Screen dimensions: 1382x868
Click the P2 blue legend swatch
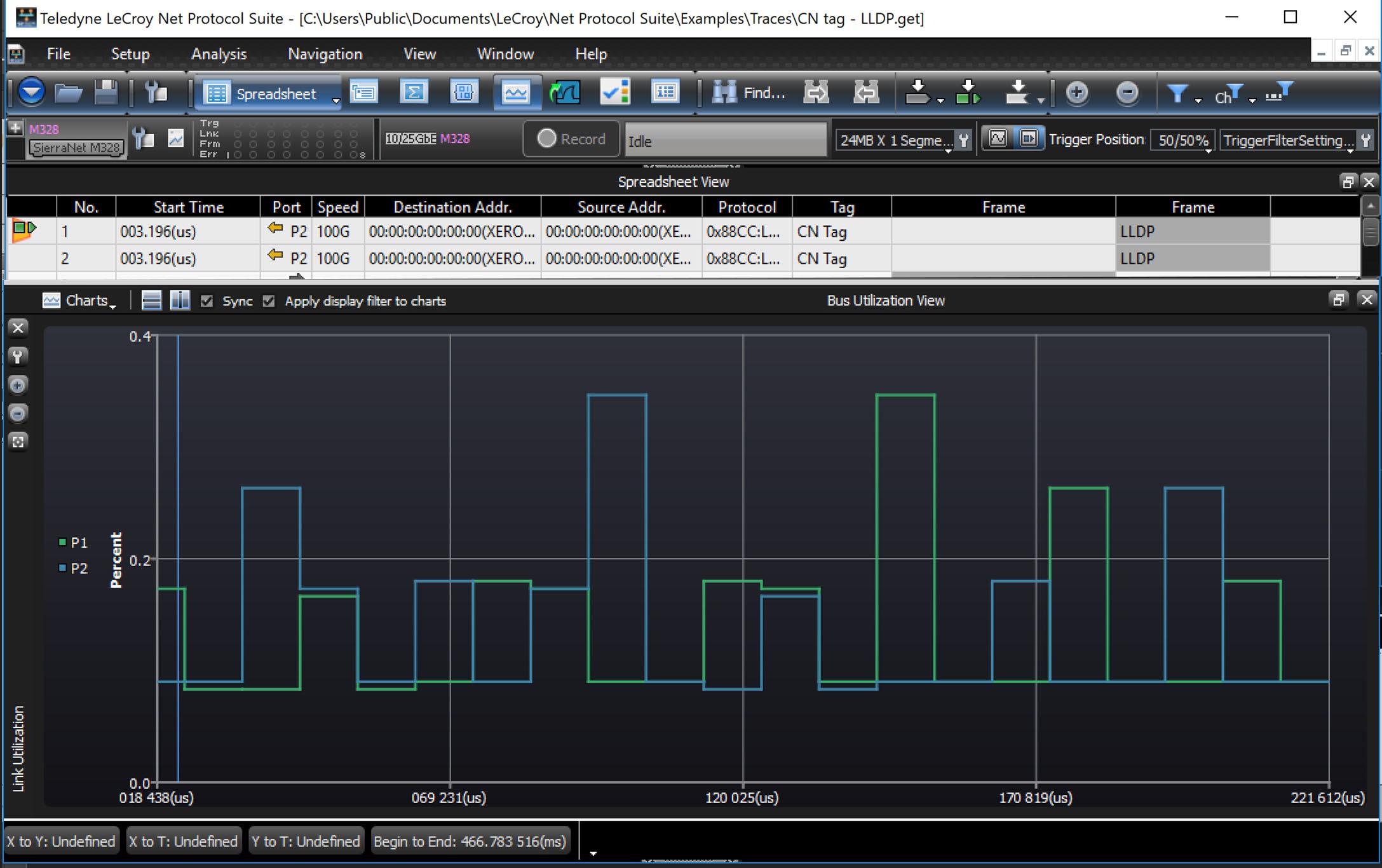[x=62, y=568]
